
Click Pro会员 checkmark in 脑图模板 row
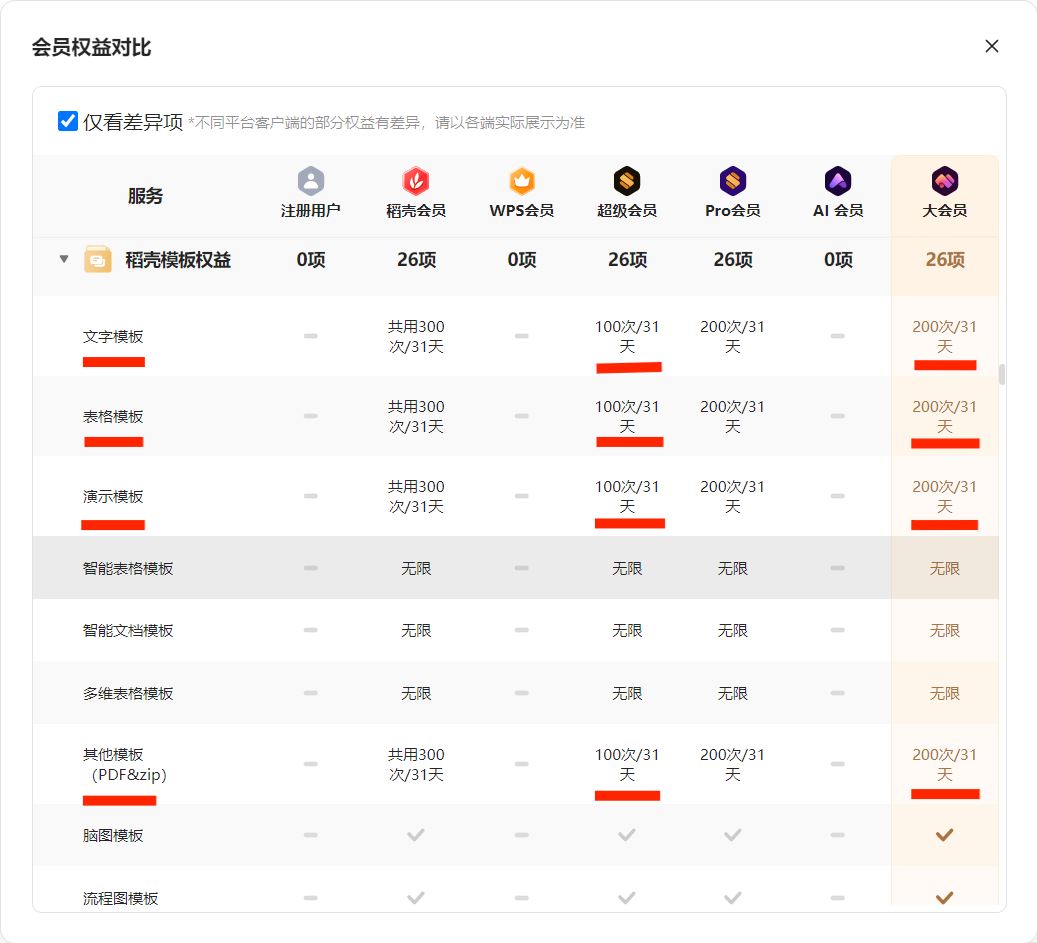click(x=733, y=835)
